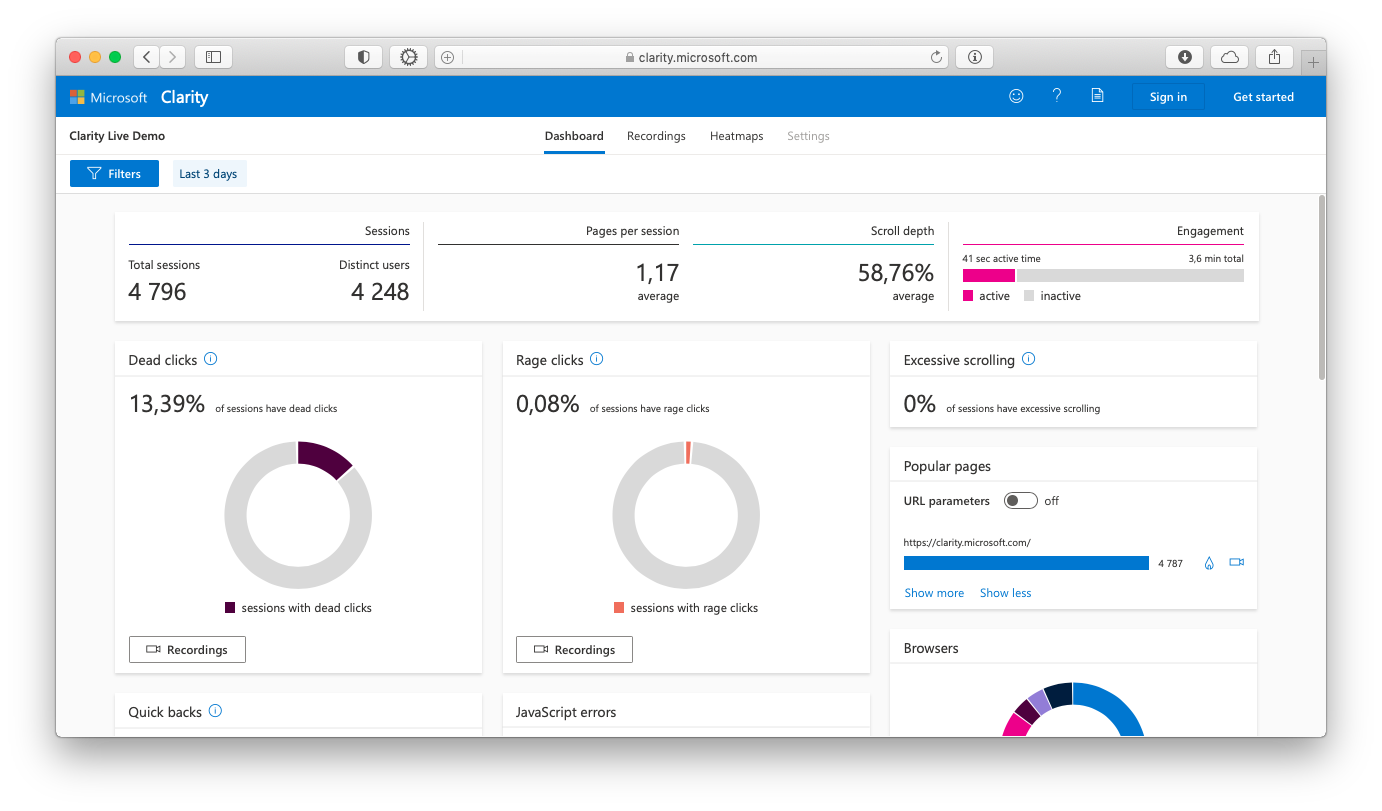Image resolution: width=1382 pixels, height=811 pixels.
Task: Switch to the Heatmaps tab
Action: coord(736,136)
